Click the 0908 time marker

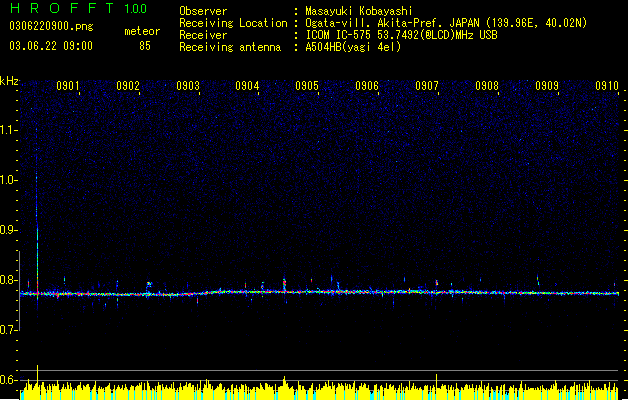487,86
